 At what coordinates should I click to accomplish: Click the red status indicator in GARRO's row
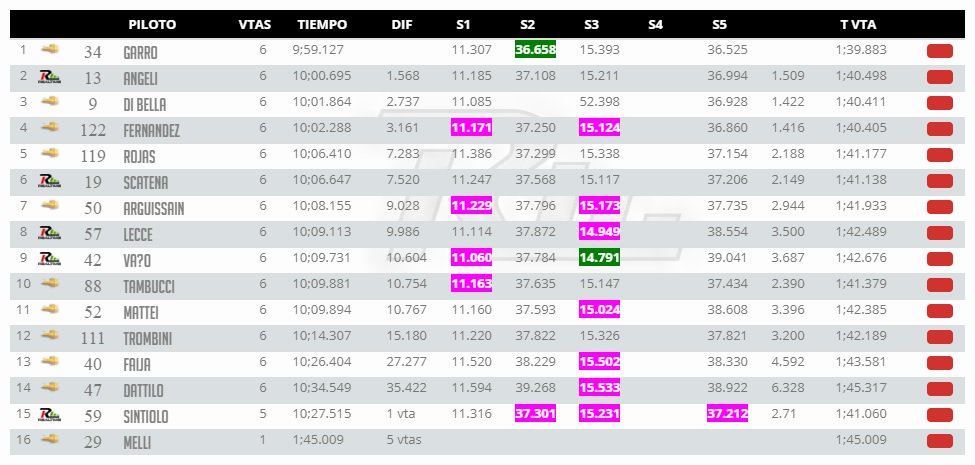click(940, 51)
